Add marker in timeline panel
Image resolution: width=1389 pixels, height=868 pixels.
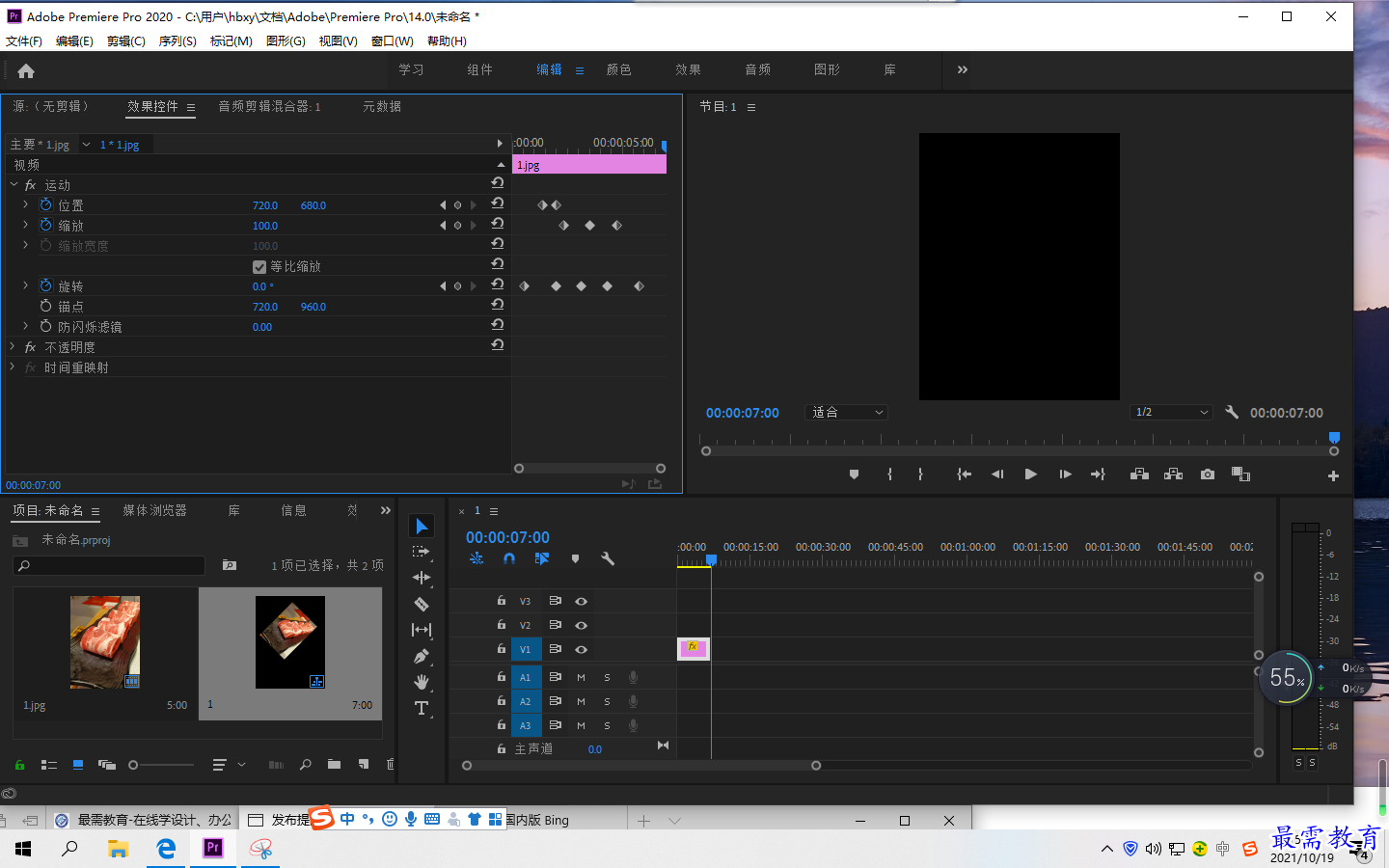point(576,558)
